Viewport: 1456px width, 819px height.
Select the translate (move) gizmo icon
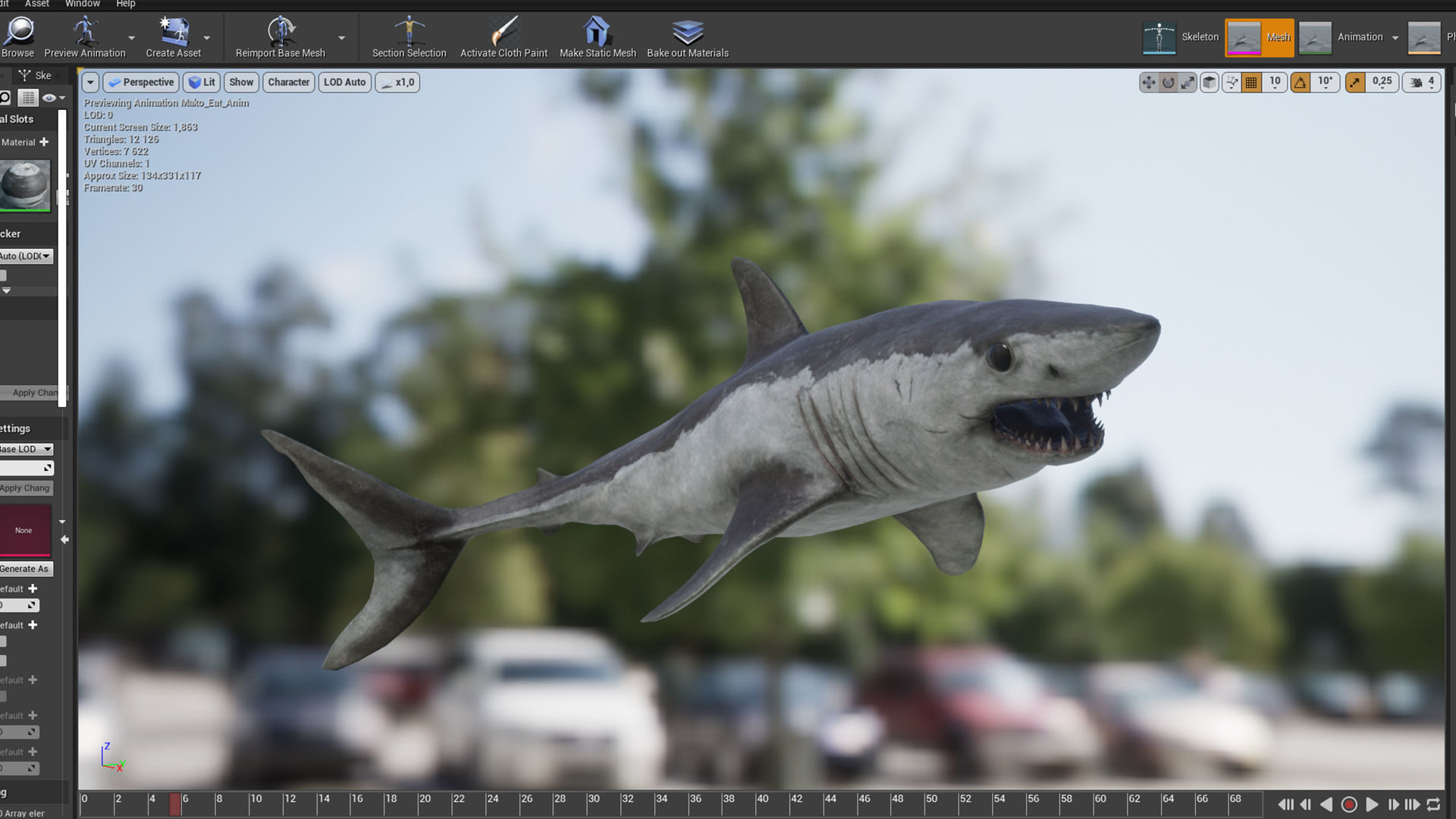coord(1149,83)
